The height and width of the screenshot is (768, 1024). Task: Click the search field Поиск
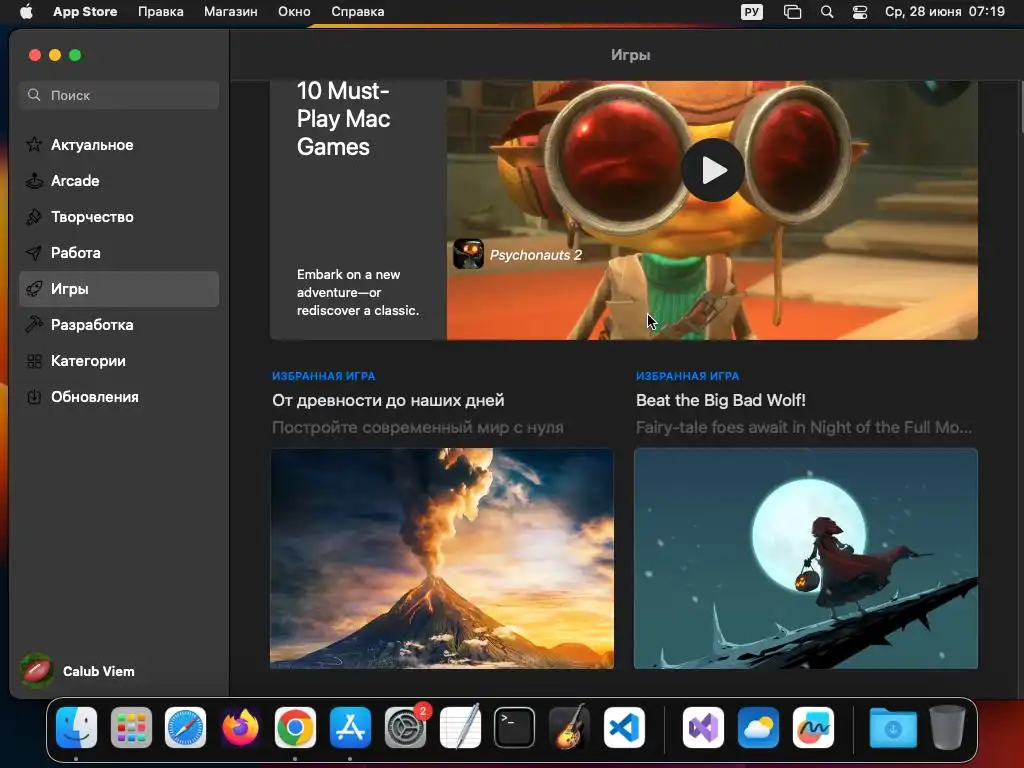coord(119,95)
